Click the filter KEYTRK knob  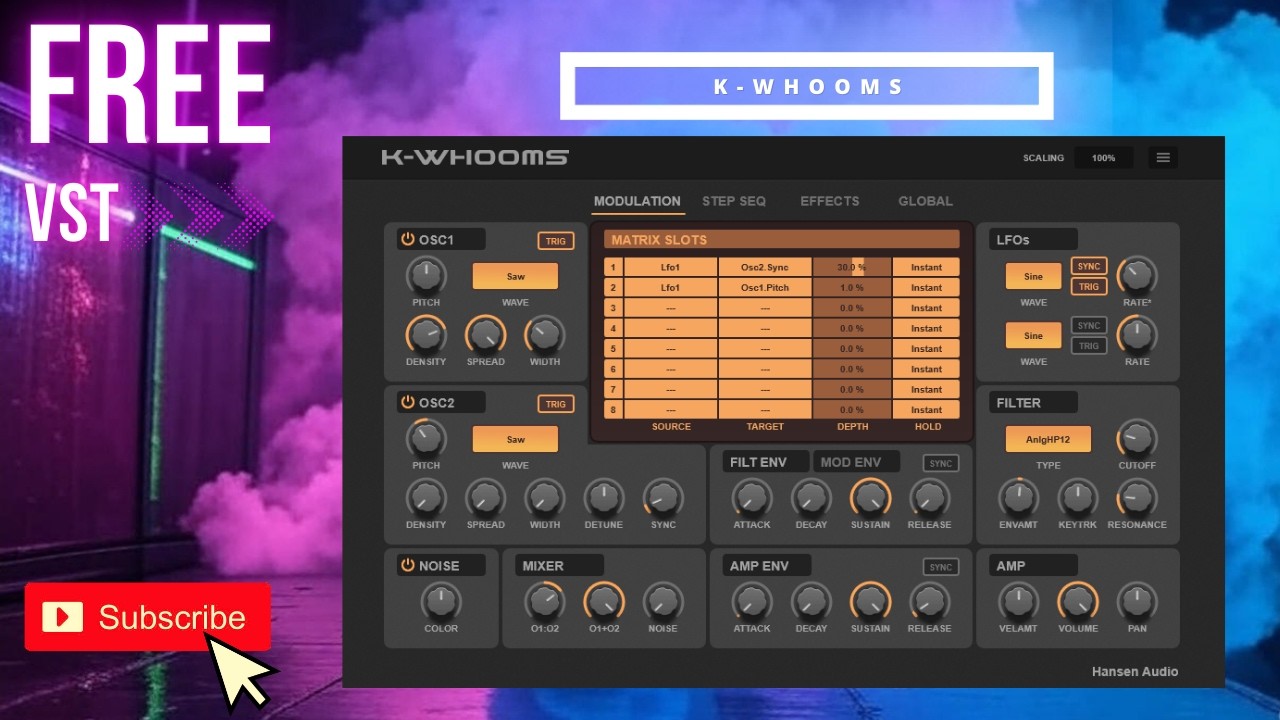[1078, 497]
